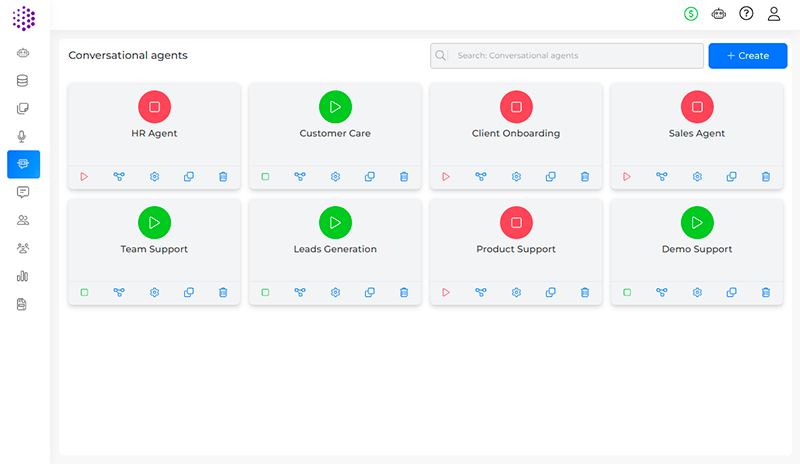This screenshot has width=800, height=465.
Task: Go to the microphone voice section
Action: click(23, 137)
